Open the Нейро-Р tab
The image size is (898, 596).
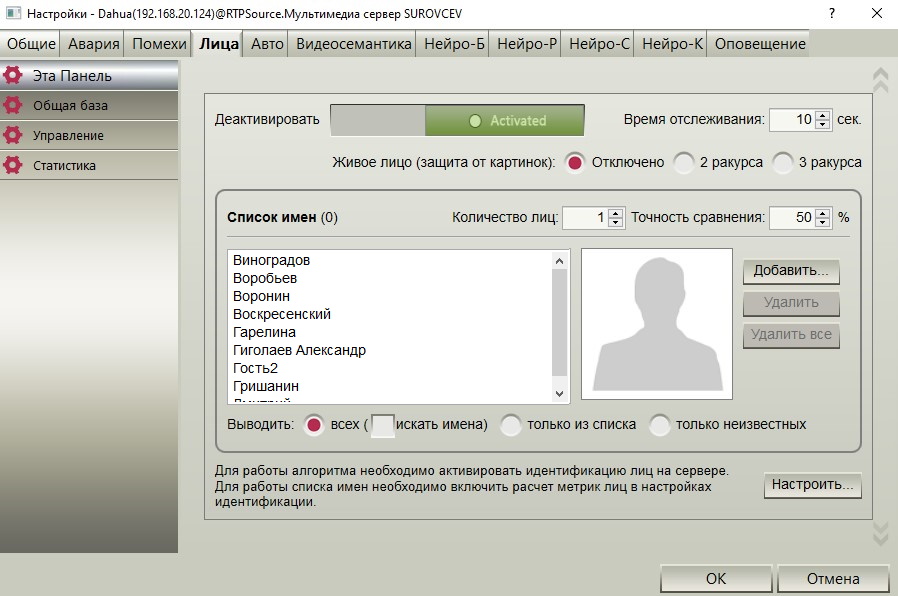(527, 44)
